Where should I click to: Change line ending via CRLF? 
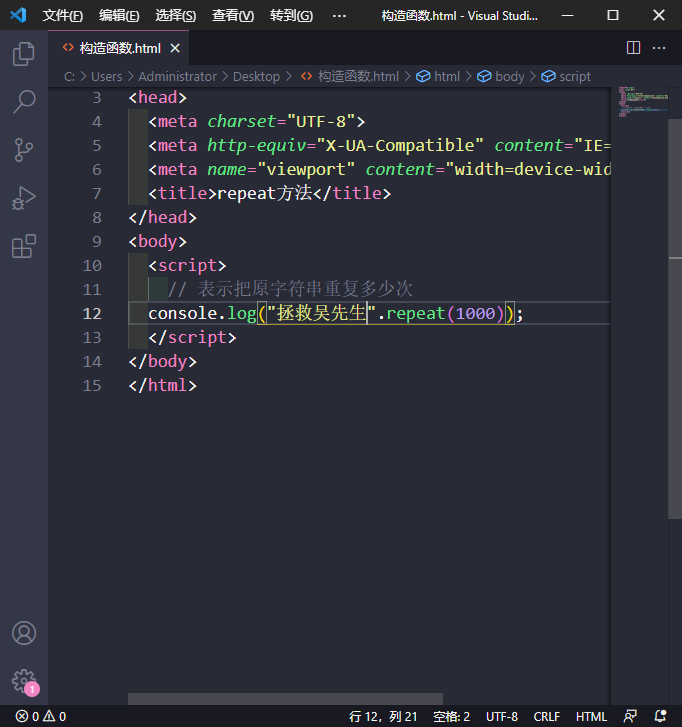point(547,716)
